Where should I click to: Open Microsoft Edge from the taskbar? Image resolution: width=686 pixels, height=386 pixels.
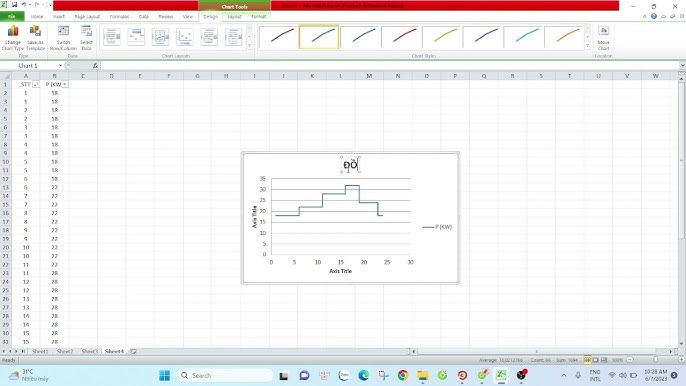coord(363,375)
